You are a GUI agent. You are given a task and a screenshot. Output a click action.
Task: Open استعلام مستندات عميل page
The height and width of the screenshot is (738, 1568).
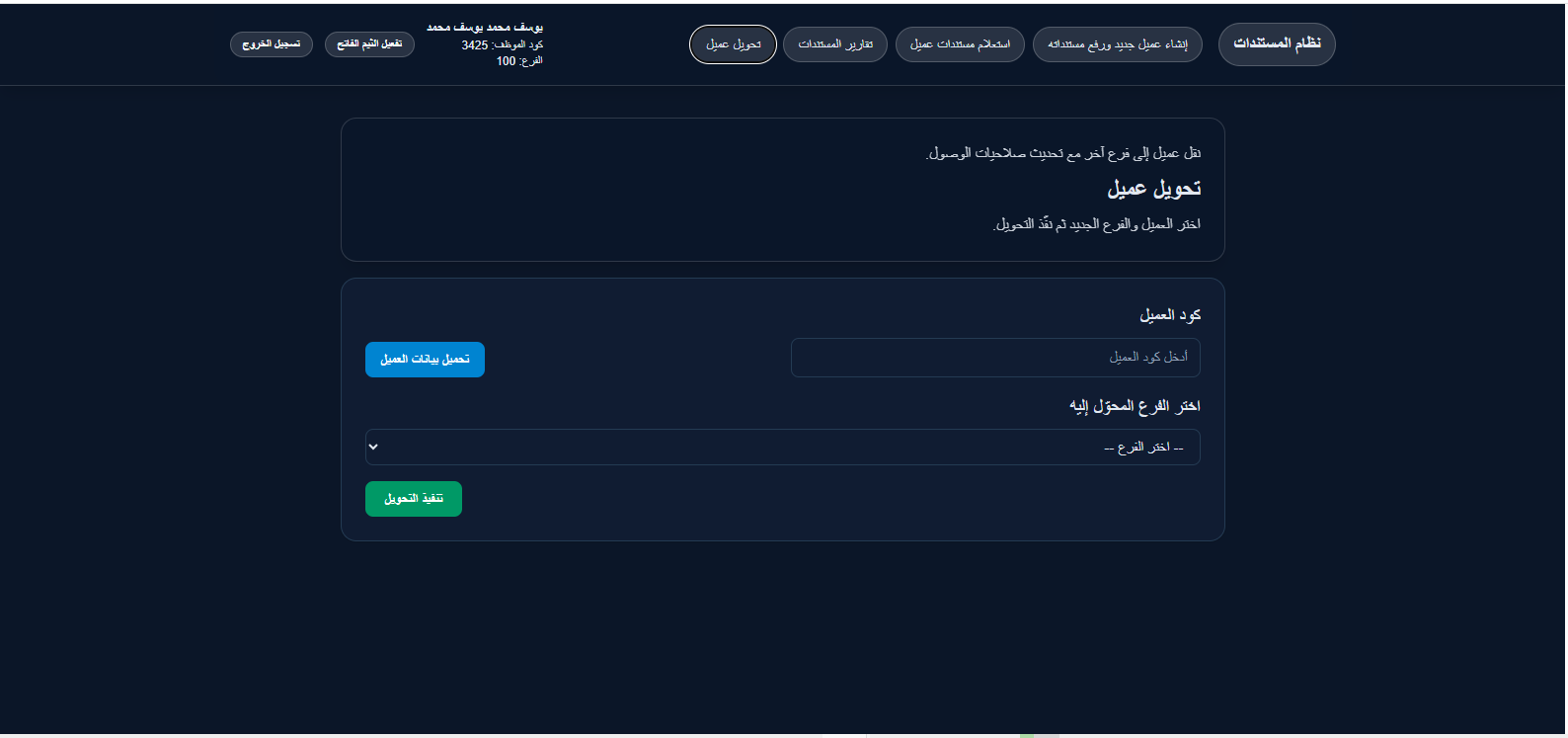click(960, 44)
